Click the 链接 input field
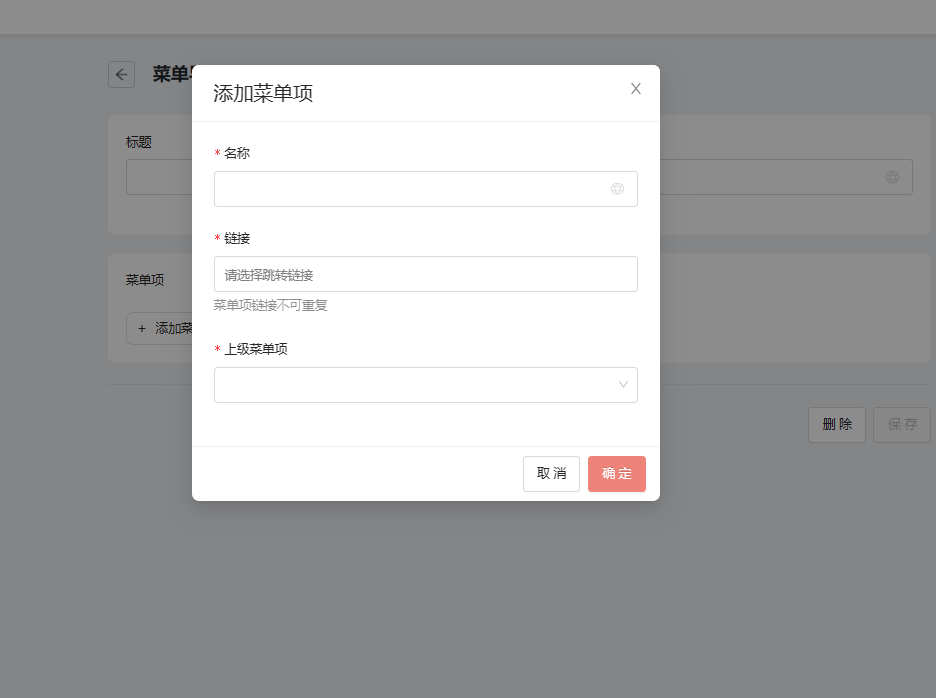 (x=426, y=274)
